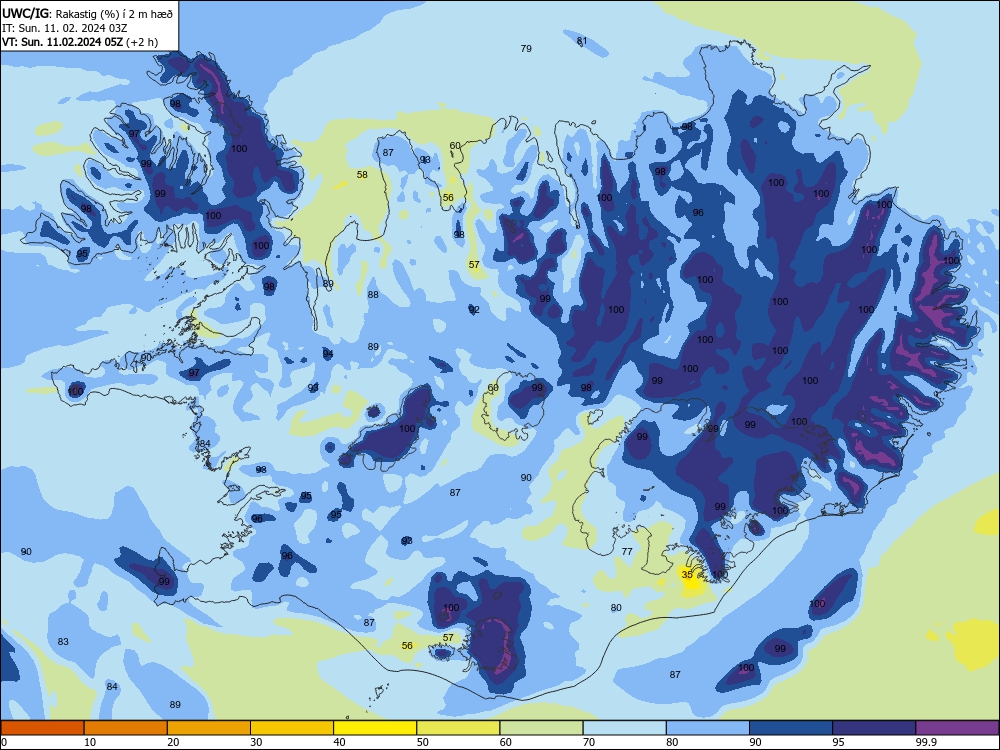
Task: Click the bright yellow 40–50 legend swatch
Action: point(375,728)
